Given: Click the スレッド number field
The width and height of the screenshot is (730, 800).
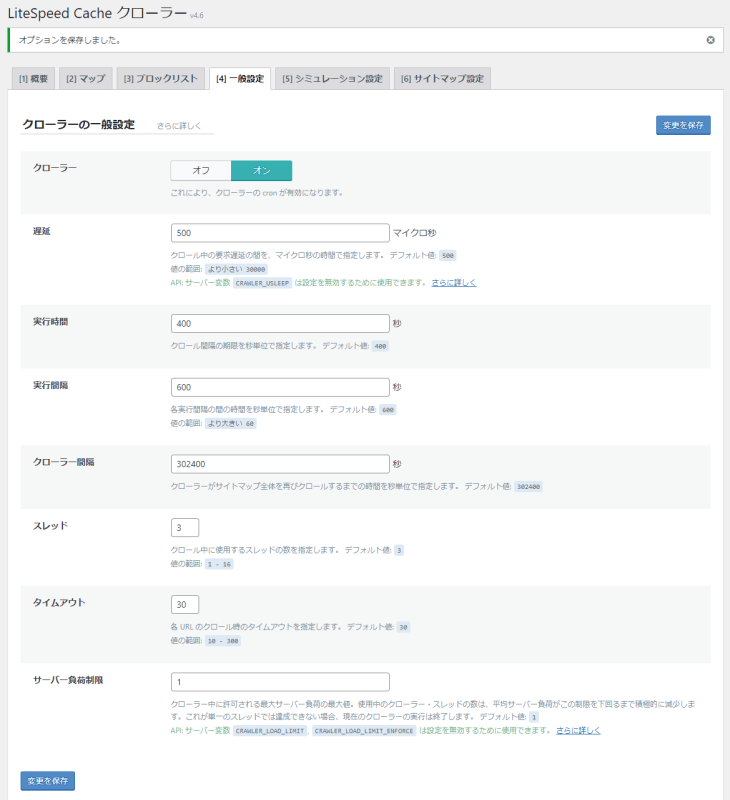Looking at the screenshot, I should click(185, 527).
